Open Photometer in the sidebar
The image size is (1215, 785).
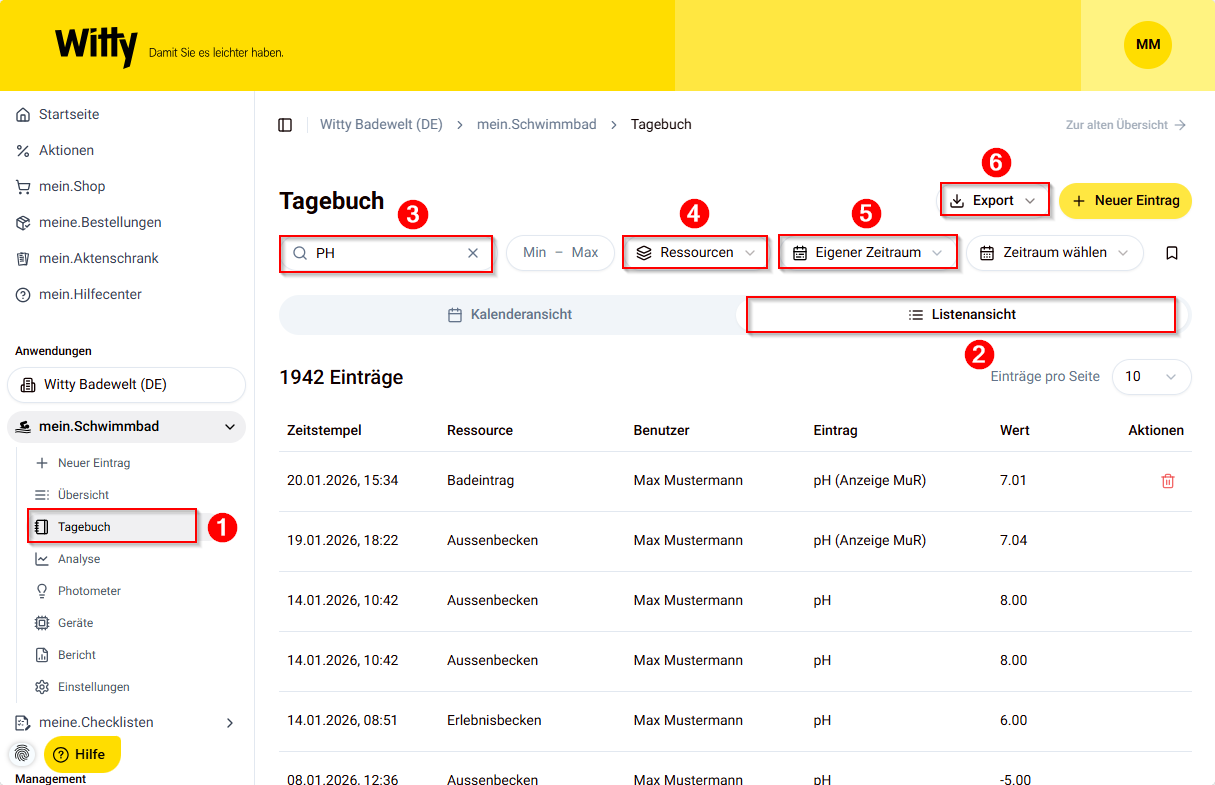[78, 591]
